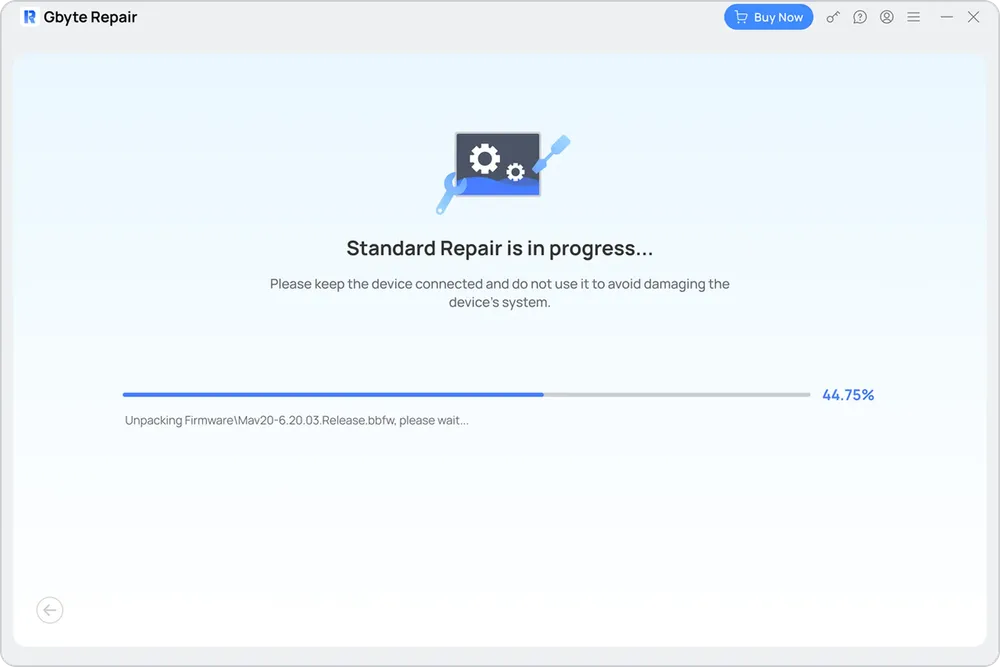Click the 44.75% progress value
Screen dimensions: 1000x667
pos(848,395)
